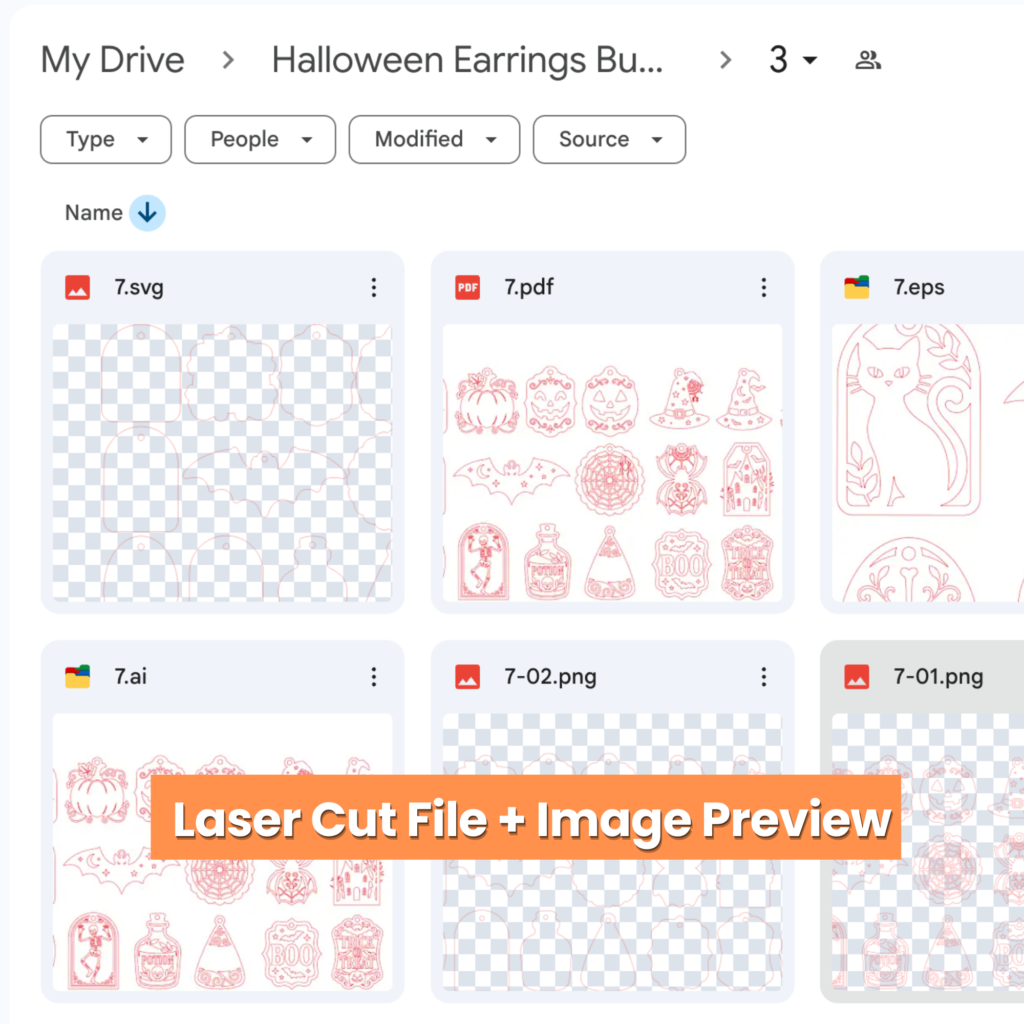Open the more options menu for 7-02.png

click(763, 677)
